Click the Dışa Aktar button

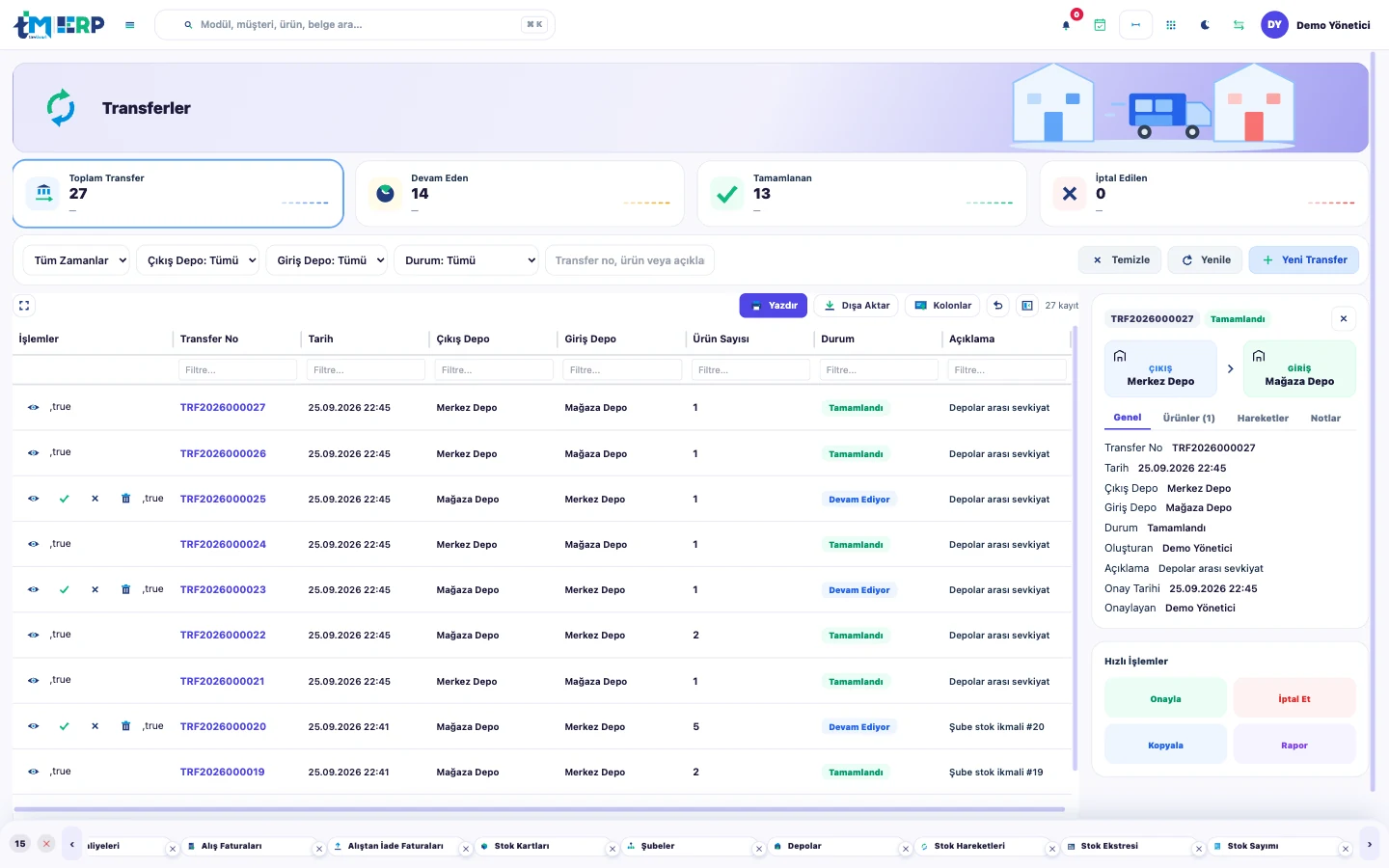[857, 306]
